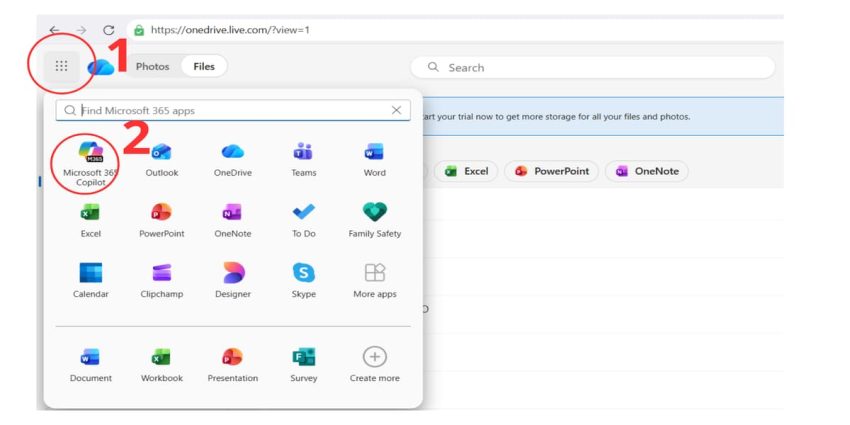850x425 pixels.
Task: Open the app launcher grid icon
Action: 61,66
